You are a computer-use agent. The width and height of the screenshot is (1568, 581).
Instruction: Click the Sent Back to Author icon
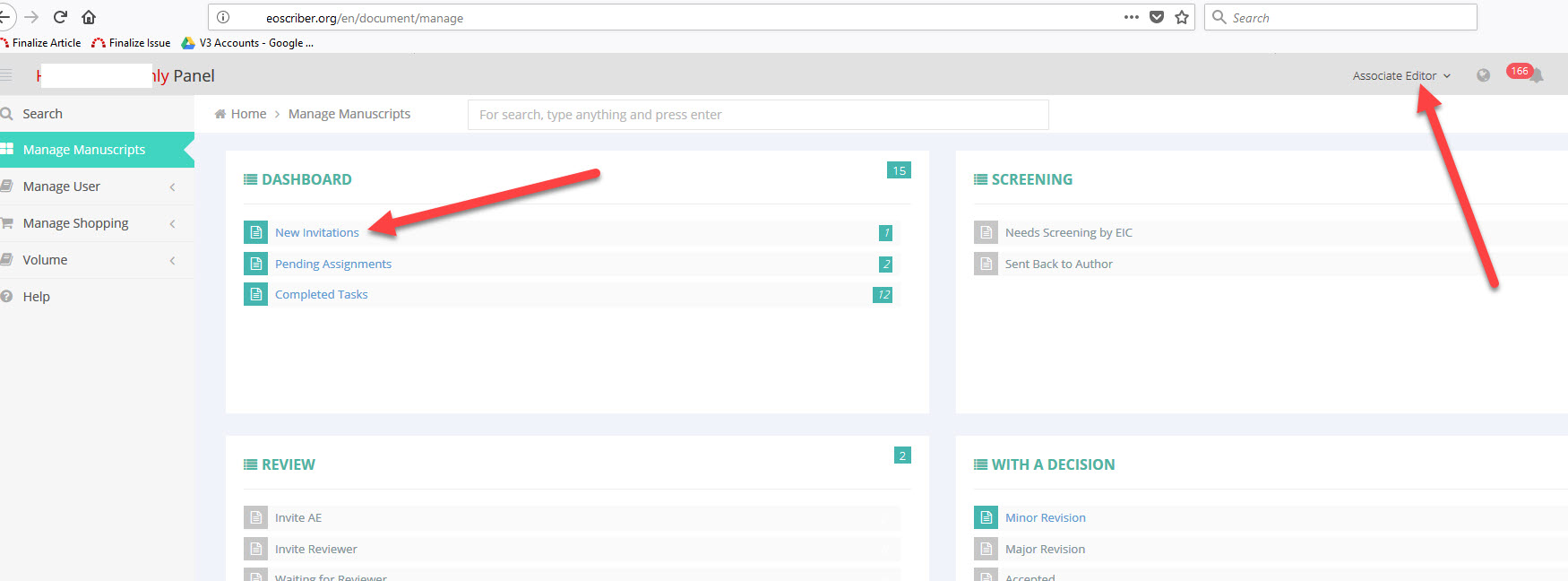pos(986,264)
